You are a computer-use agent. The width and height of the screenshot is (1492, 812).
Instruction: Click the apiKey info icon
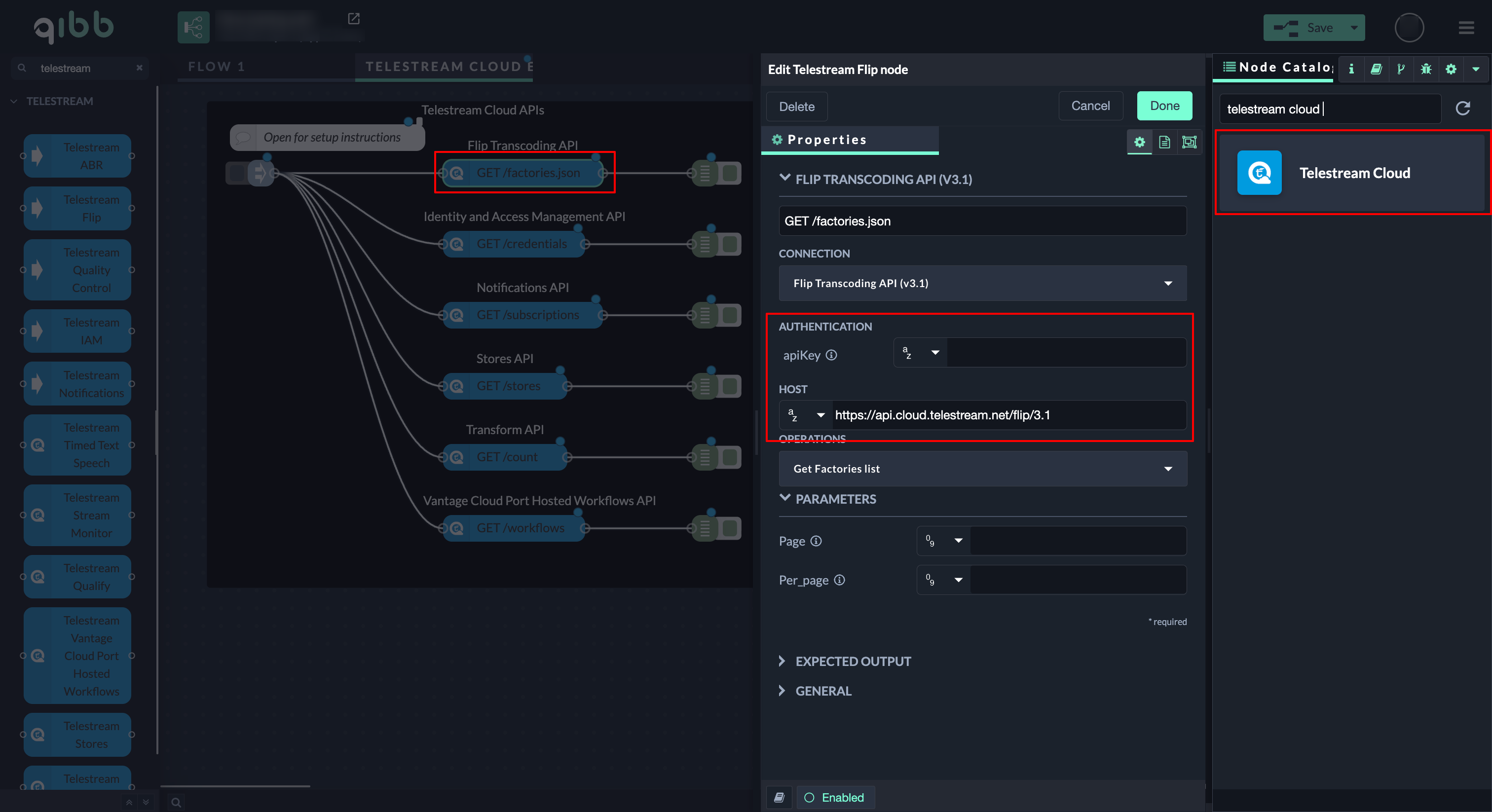pyautogui.click(x=831, y=355)
